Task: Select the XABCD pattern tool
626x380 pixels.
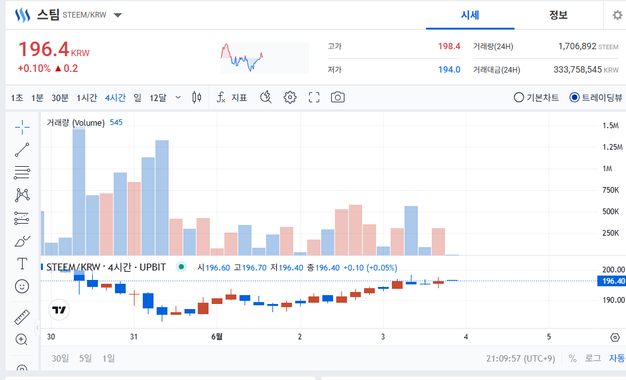Action: [22, 195]
